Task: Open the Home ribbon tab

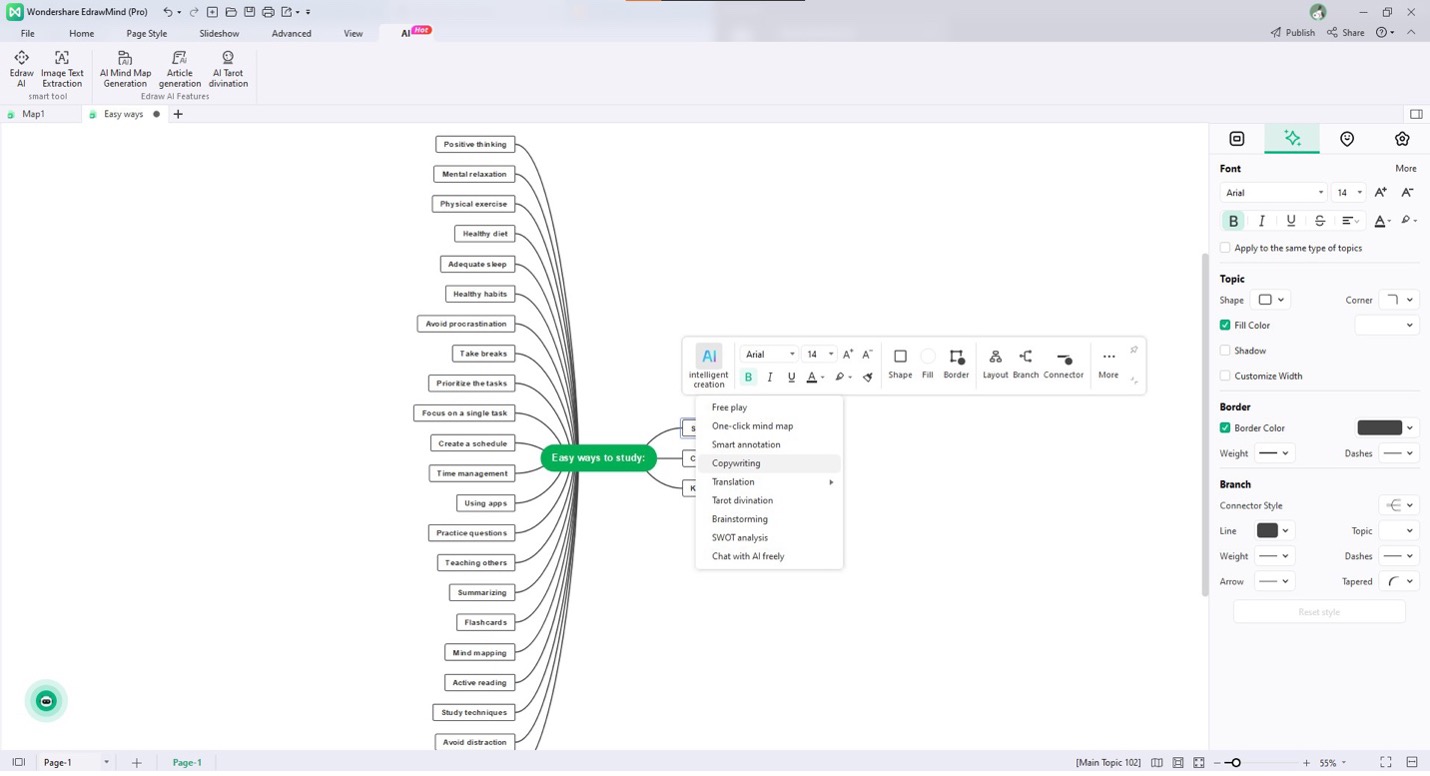Action: click(82, 33)
